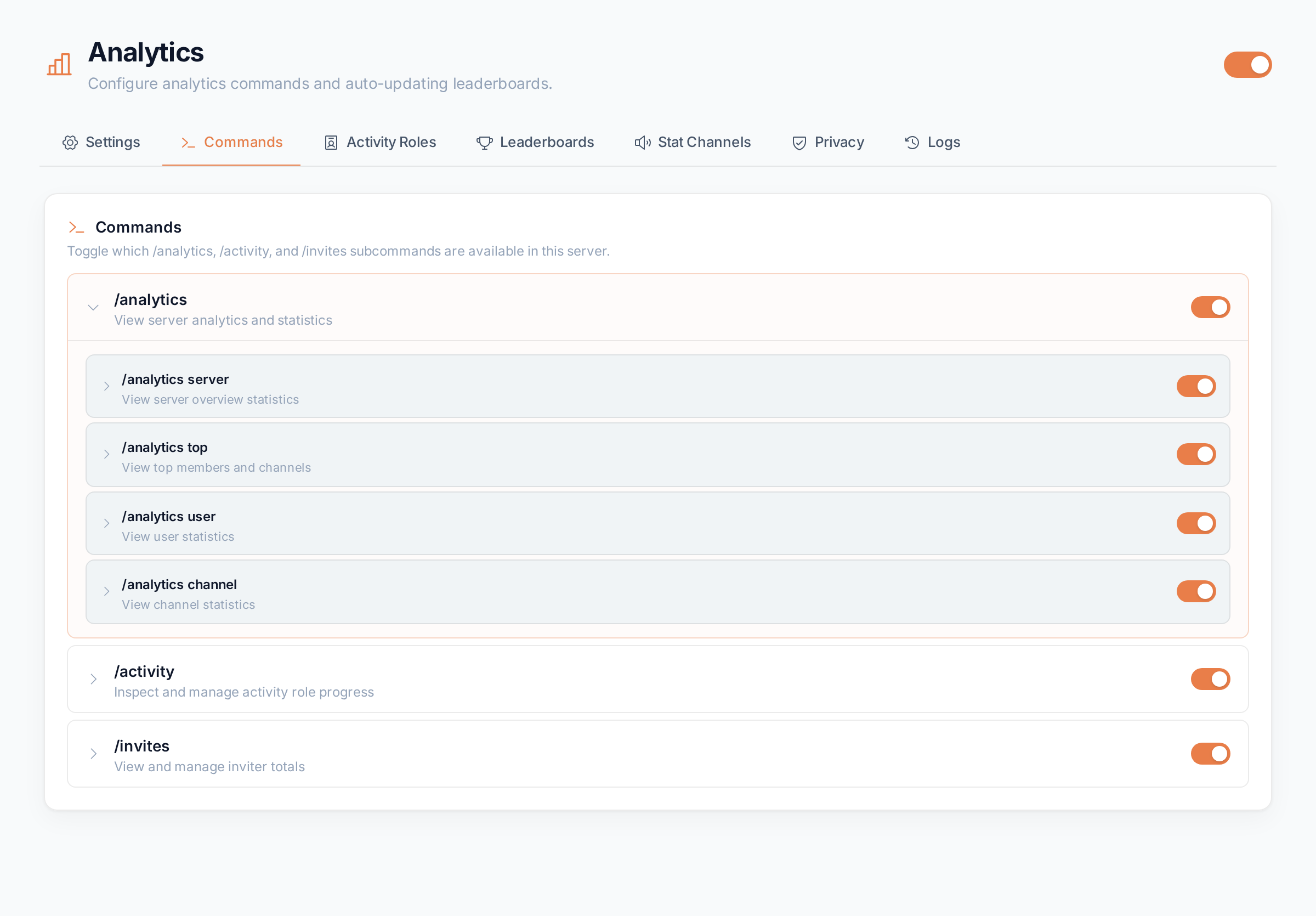The width and height of the screenshot is (1316, 916).
Task: Collapse the /analytics command group chevron
Action: [x=93, y=308]
